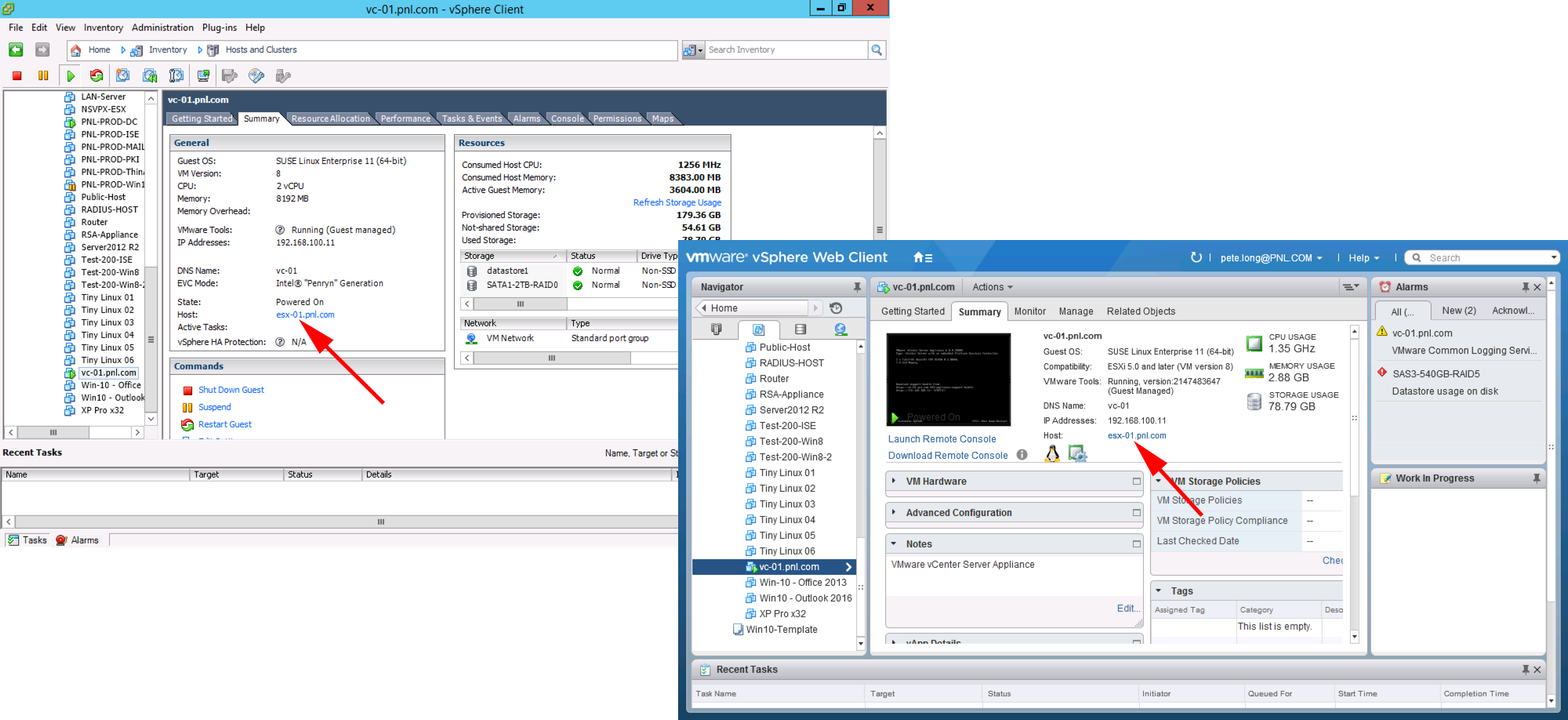
Task: Click the Search Inventory magnifier button
Action: (x=877, y=50)
